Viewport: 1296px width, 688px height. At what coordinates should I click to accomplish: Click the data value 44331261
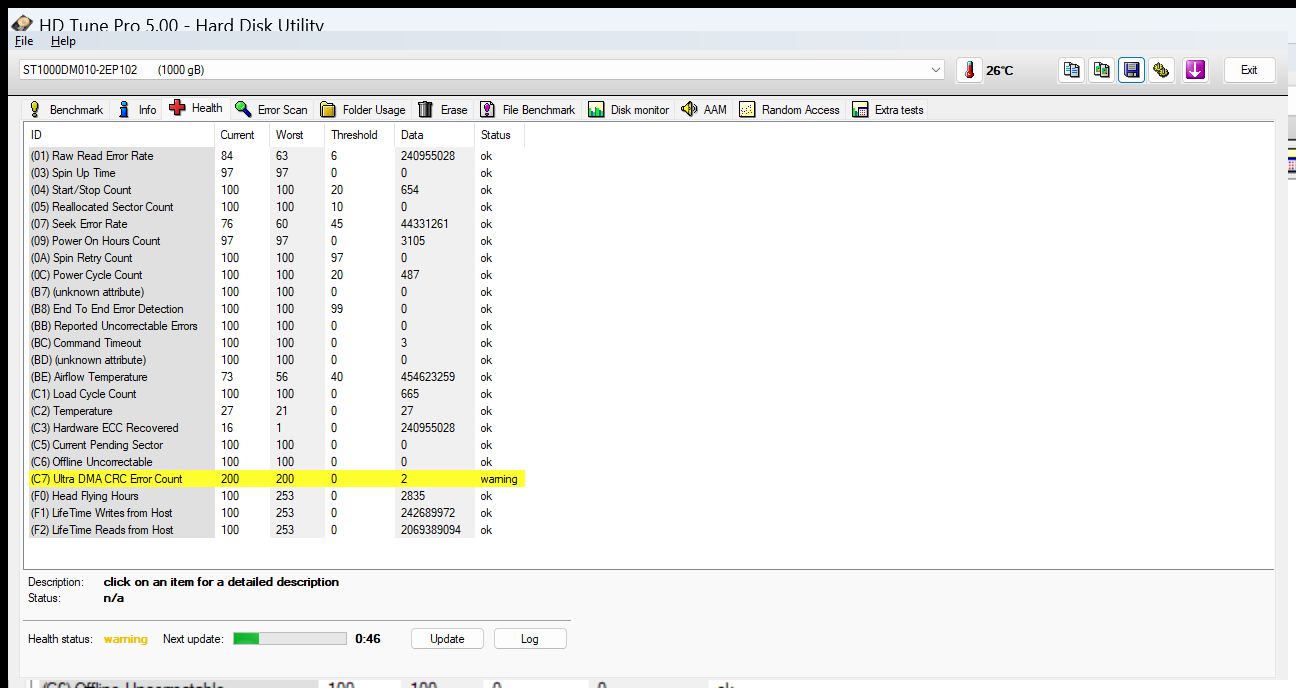[x=424, y=224]
